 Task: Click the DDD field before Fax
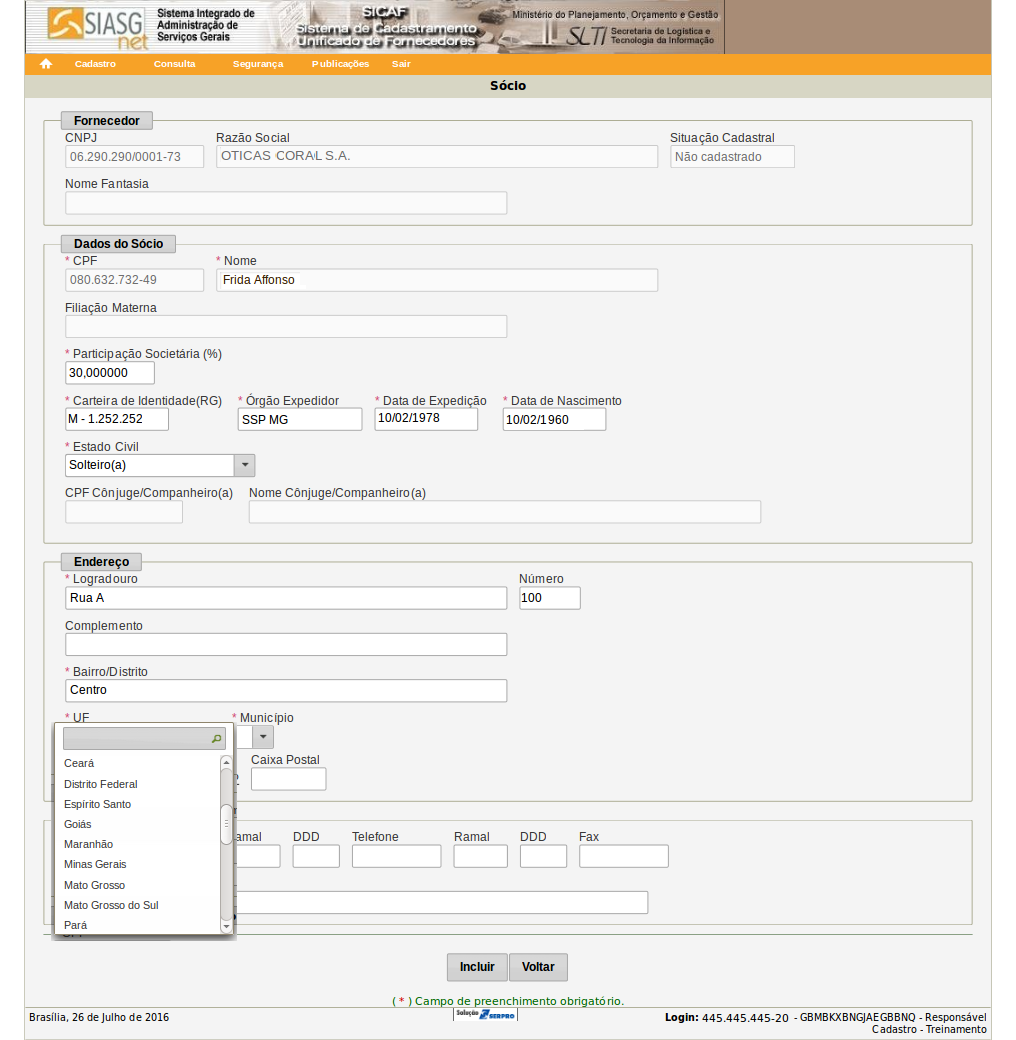[x=543, y=856]
